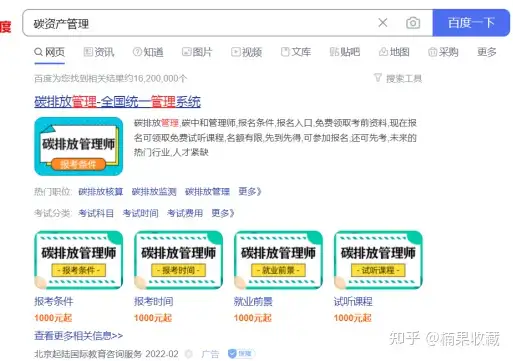Open the 报考条件 text link below card

pos(54,301)
